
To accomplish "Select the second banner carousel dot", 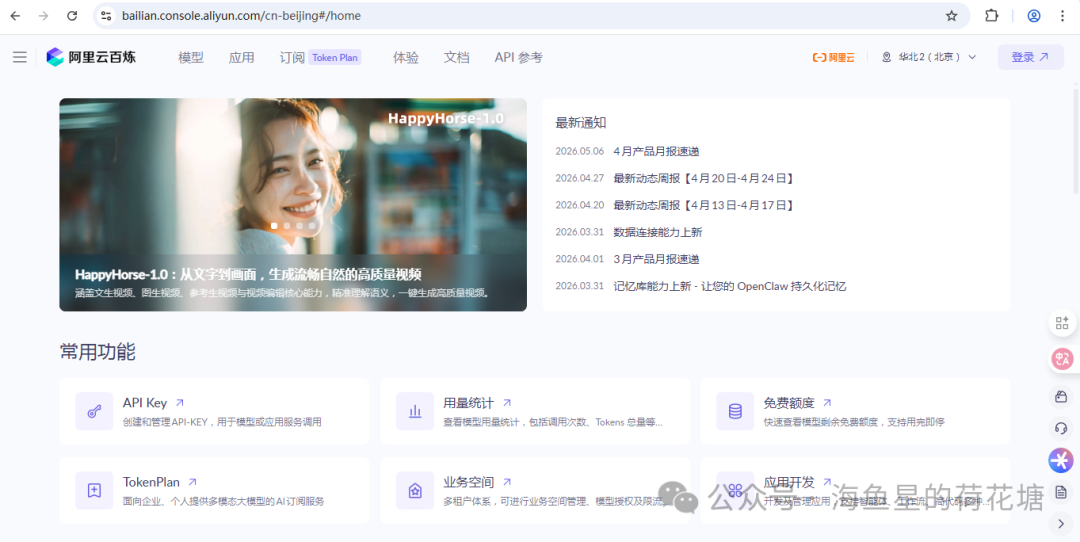I will coord(287,225).
